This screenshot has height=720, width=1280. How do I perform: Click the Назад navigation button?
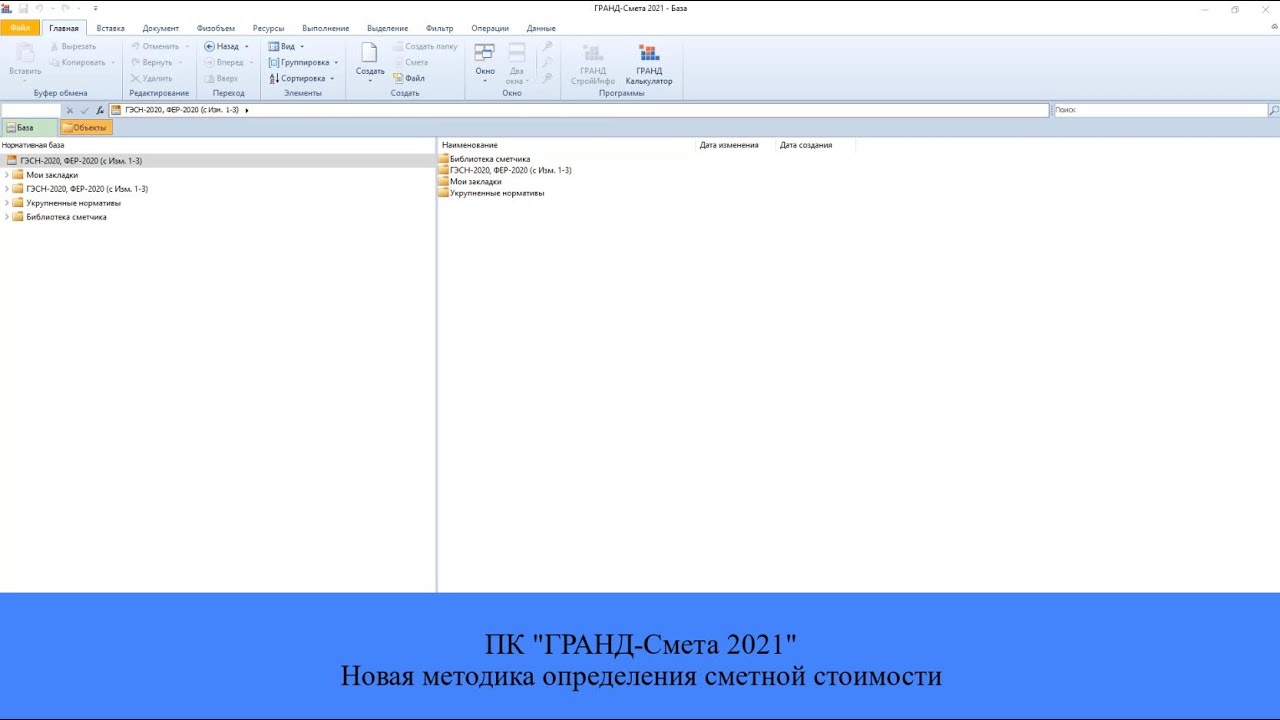[222, 46]
